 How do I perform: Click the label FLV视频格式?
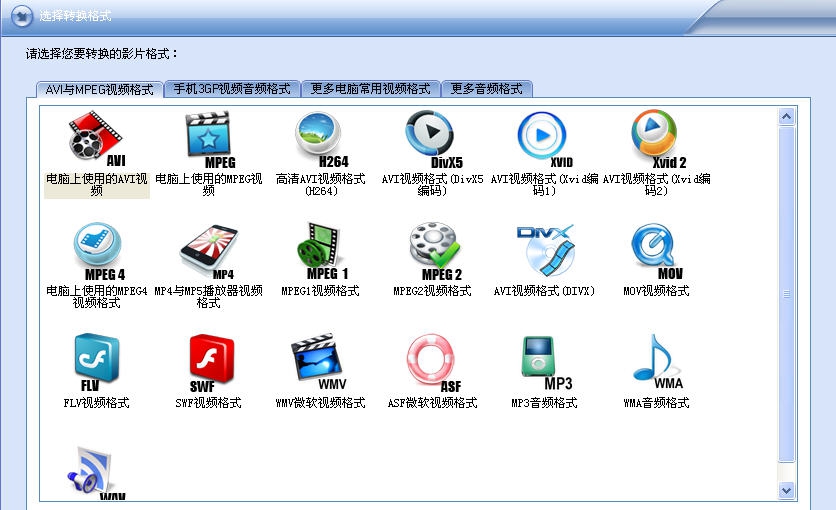tap(97, 402)
